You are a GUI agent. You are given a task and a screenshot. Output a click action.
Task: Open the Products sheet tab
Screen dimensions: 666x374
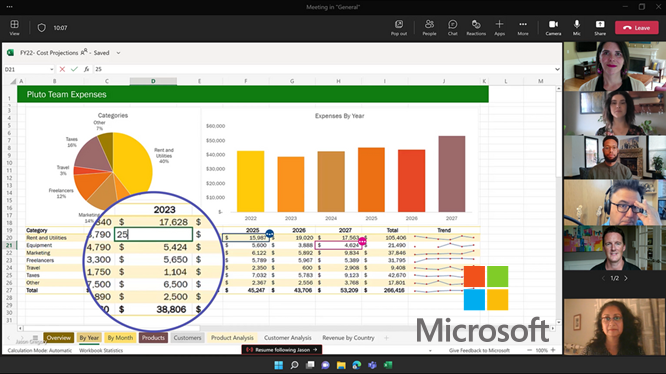[x=153, y=338]
